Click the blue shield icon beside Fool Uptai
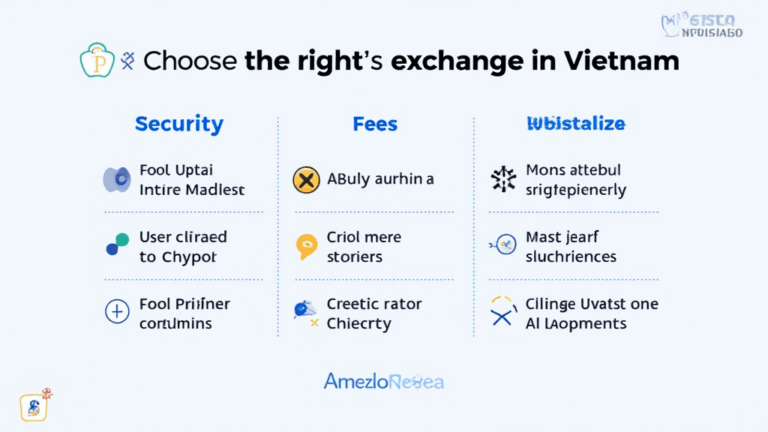This screenshot has height=432, width=768. point(117,180)
